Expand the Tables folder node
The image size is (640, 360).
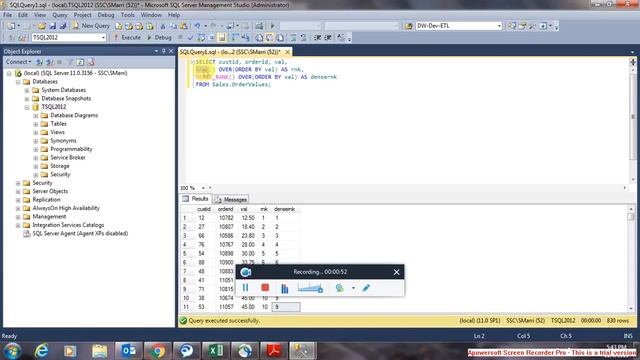coord(36,124)
